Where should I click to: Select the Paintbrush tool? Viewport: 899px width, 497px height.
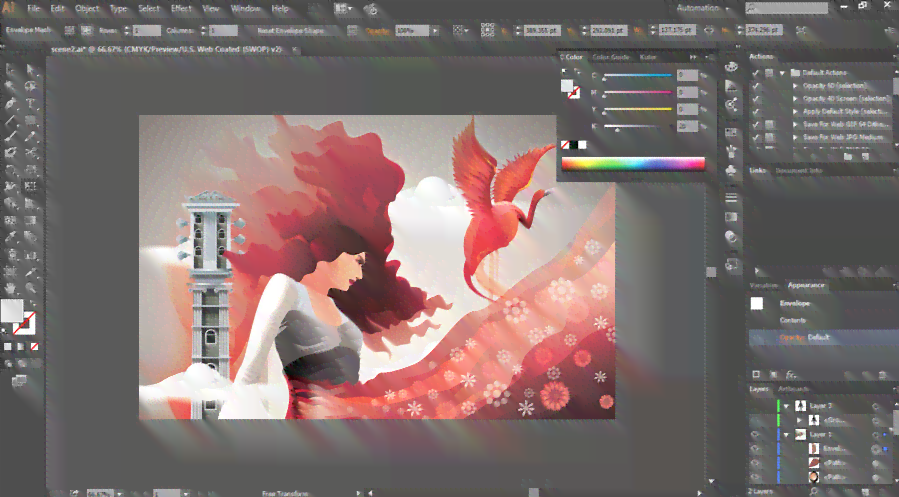click(x=11, y=136)
